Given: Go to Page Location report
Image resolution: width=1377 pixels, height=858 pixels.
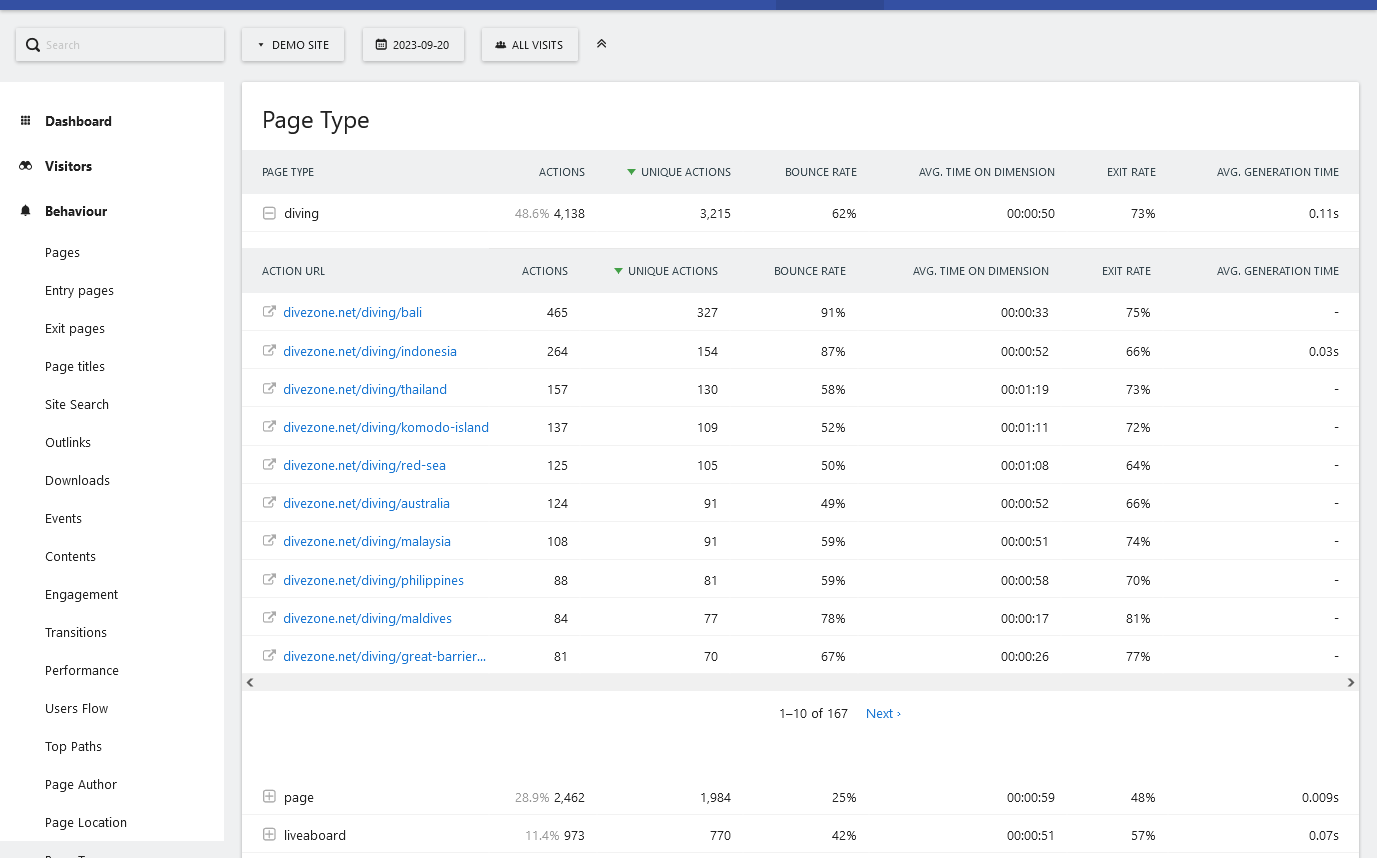Looking at the screenshot, I should click(x=86, y=823).
